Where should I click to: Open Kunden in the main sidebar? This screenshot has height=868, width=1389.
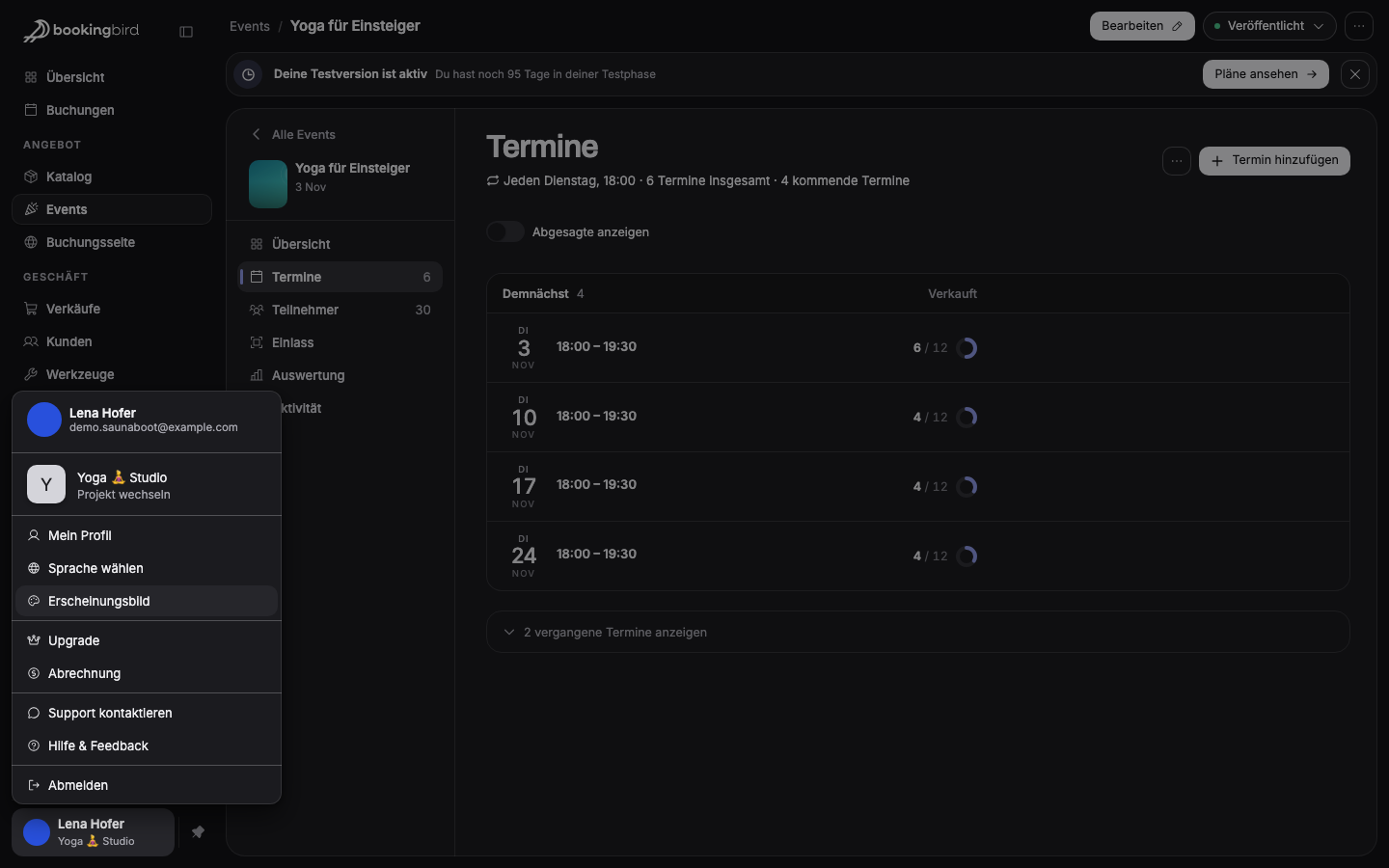(x=112, y=341)
